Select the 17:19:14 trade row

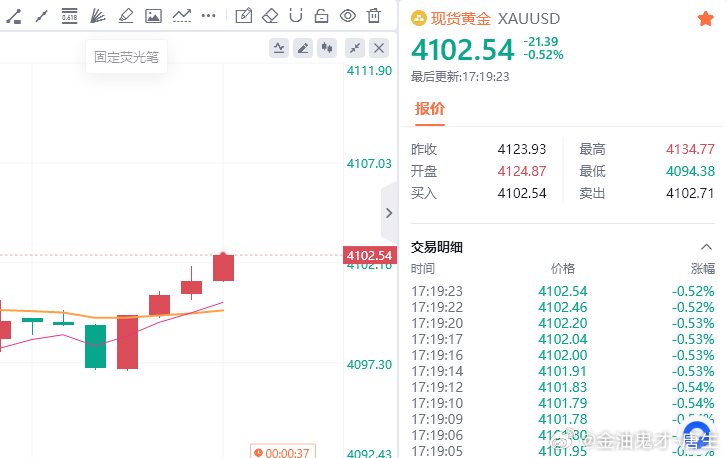pos(562,371)
